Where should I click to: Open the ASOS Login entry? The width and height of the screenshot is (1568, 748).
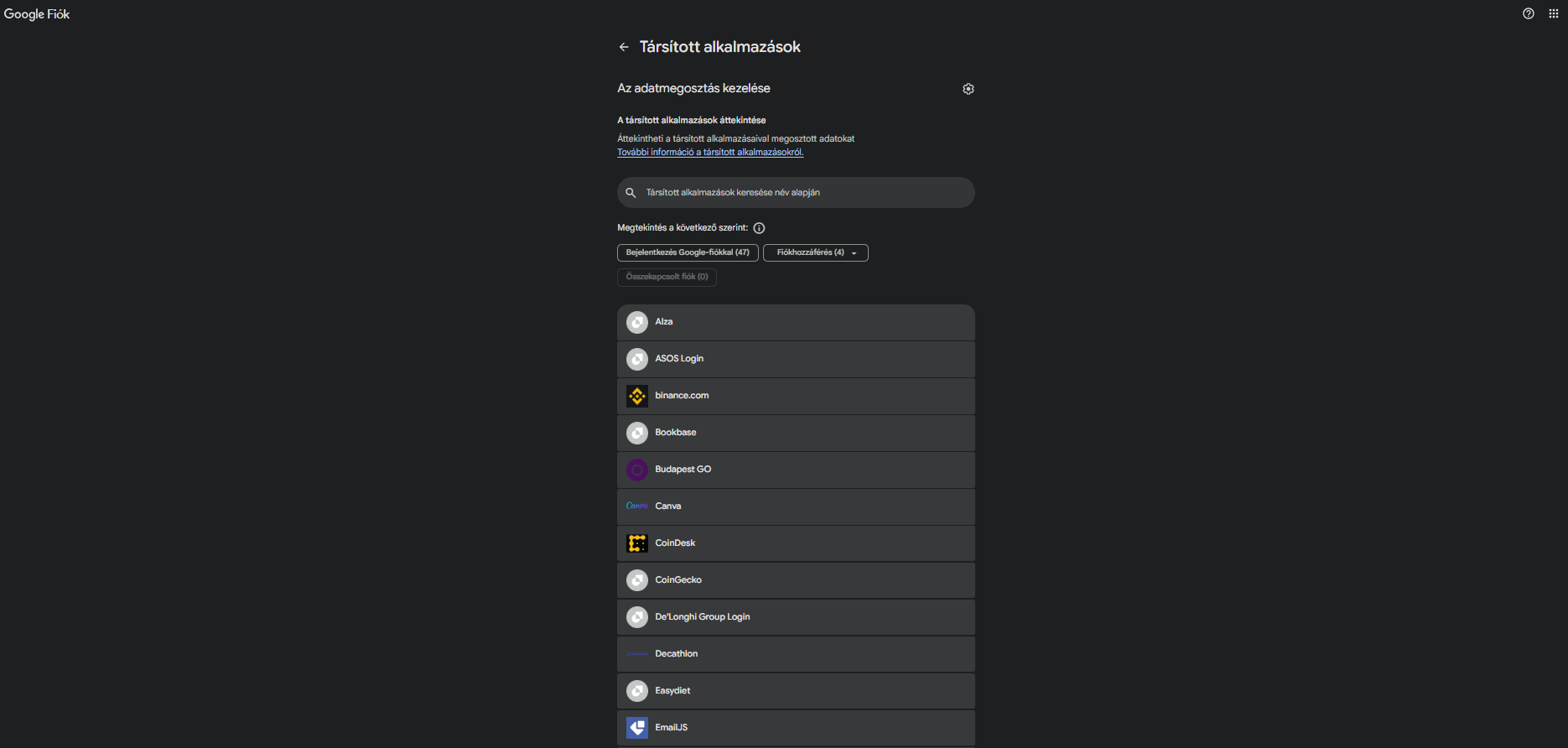(x=796, y=359)
